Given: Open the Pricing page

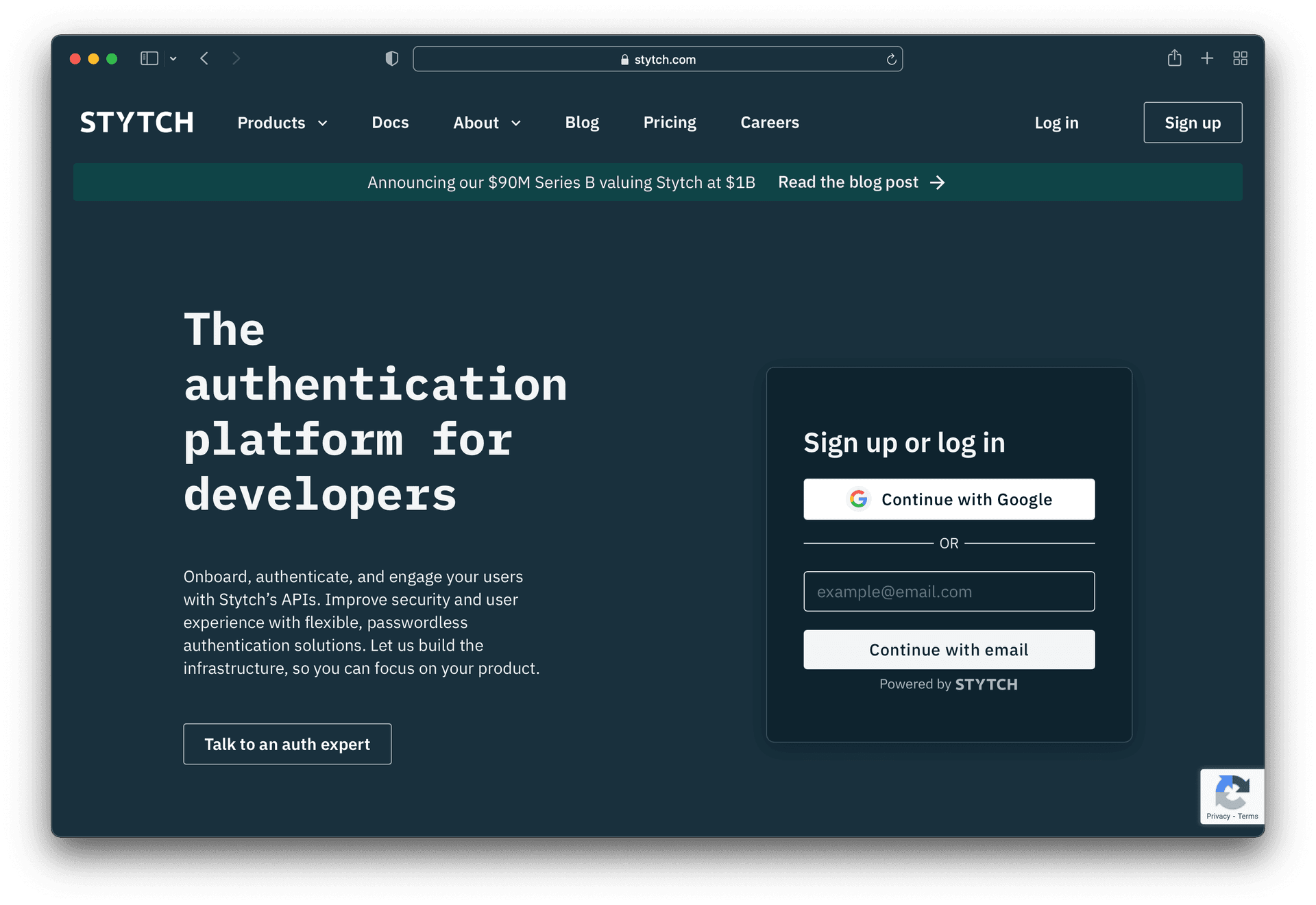Looking at the screenshot, I should [670, 123].
